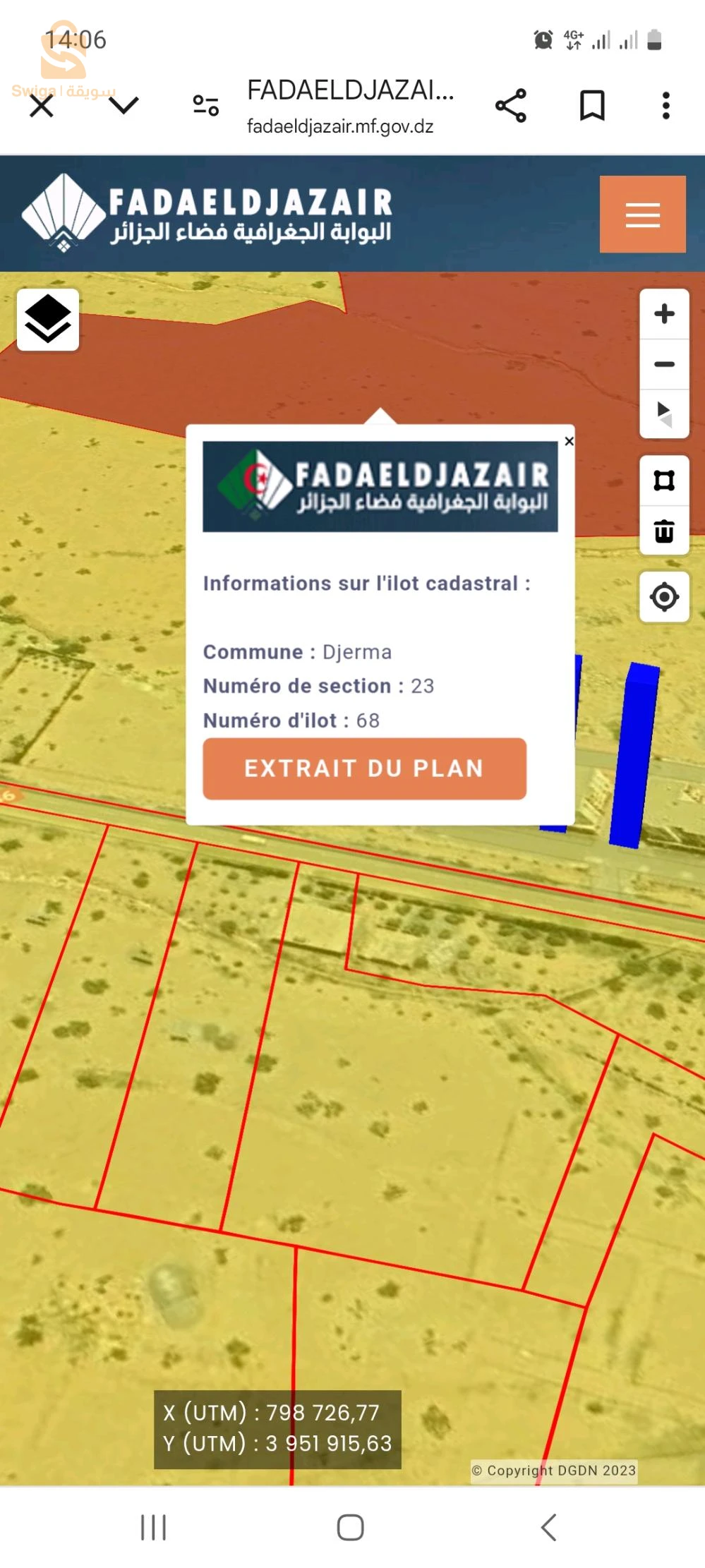This screenshot has height=1568, width=705.
Task: Click the arrow selection tool icon
Action: point(663,414)
